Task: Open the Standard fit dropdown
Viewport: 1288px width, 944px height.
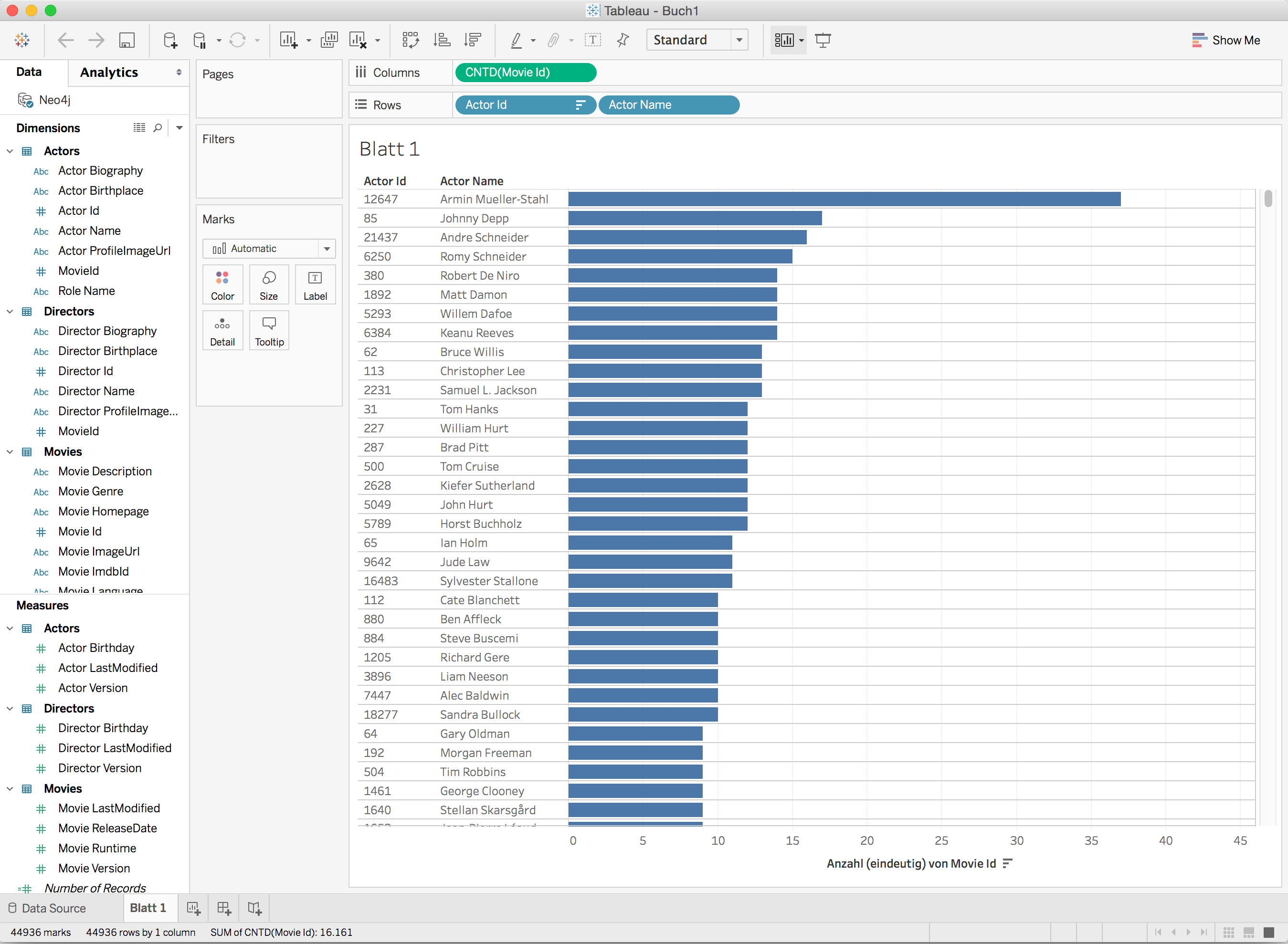Action: click(x=739, y=40)
